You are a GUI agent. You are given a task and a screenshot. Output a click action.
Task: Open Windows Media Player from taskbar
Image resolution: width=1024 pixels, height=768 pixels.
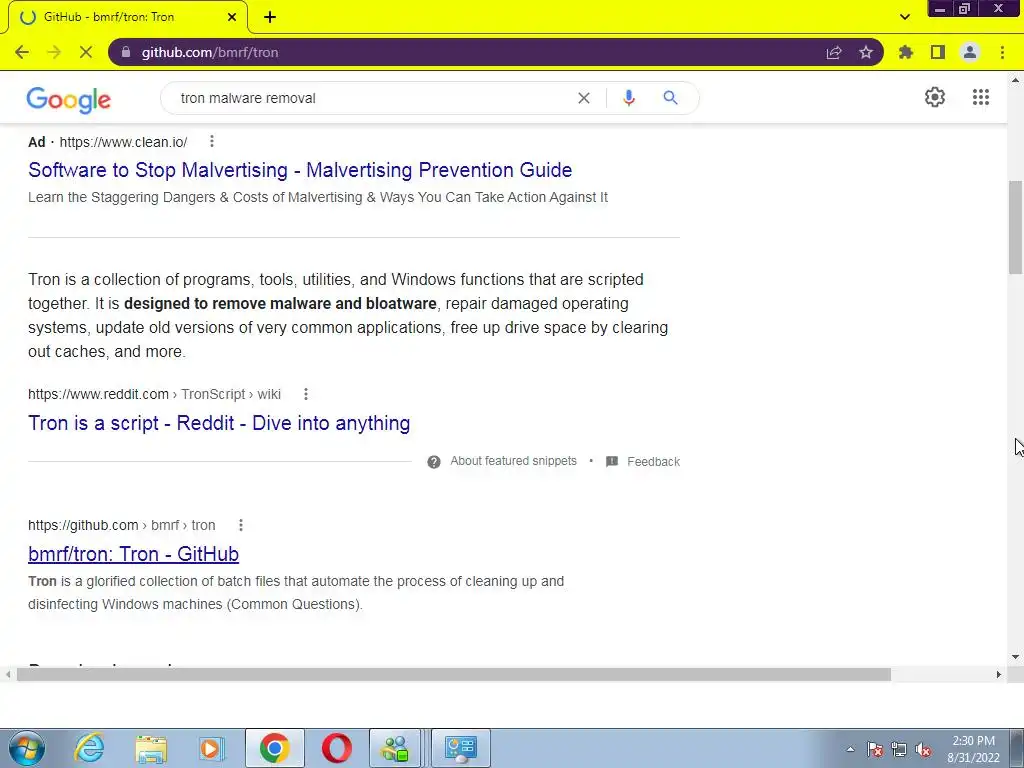pos(212,748)
